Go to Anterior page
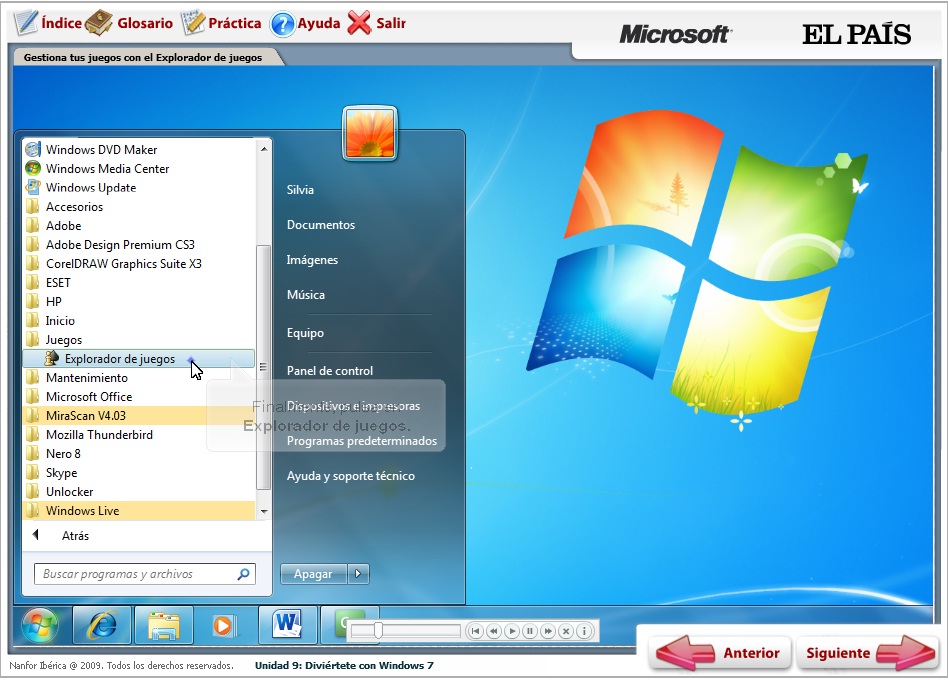Screen dimensions: 948x680 pyautogui.click(x=719, y=653)
